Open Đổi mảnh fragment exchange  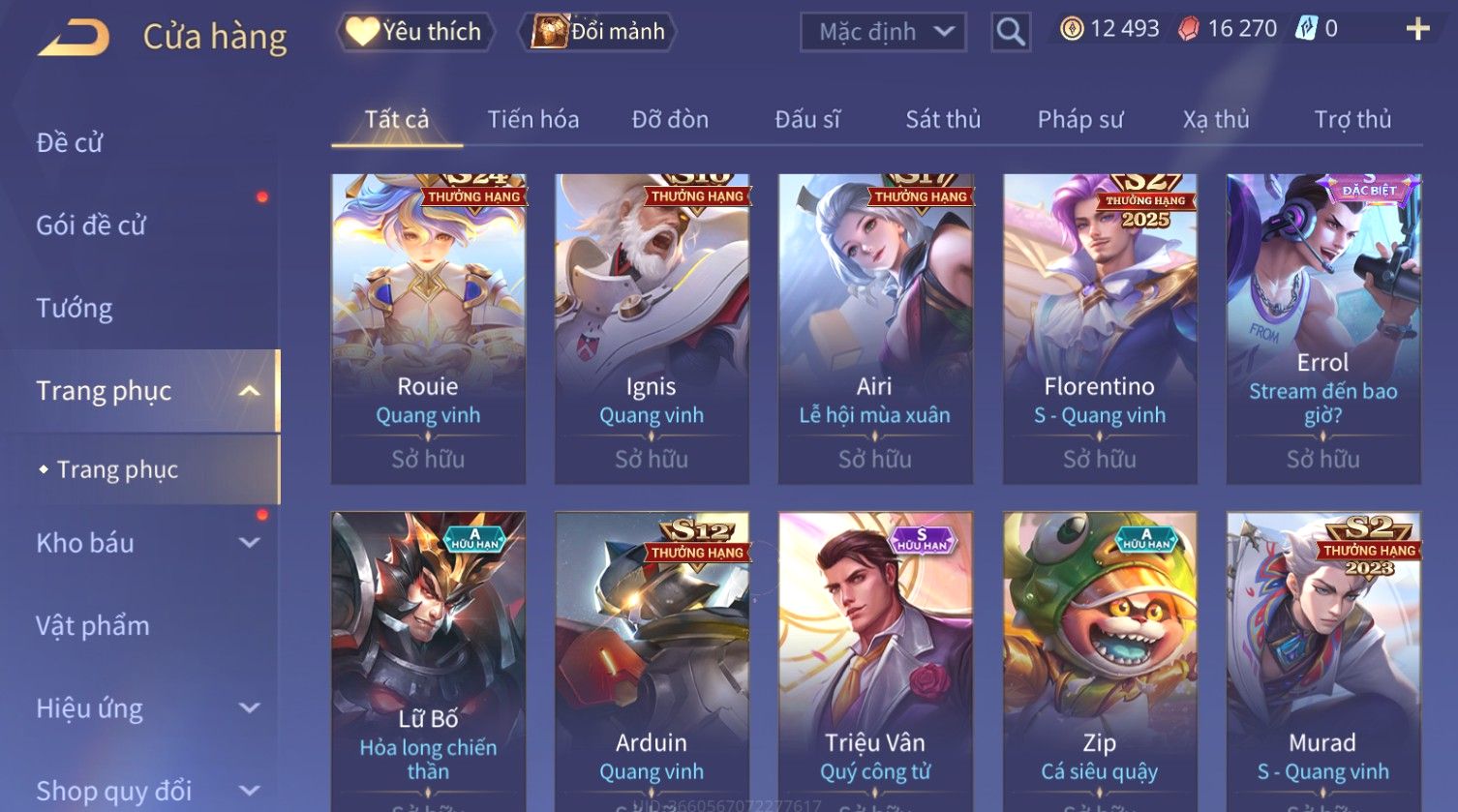597,32
